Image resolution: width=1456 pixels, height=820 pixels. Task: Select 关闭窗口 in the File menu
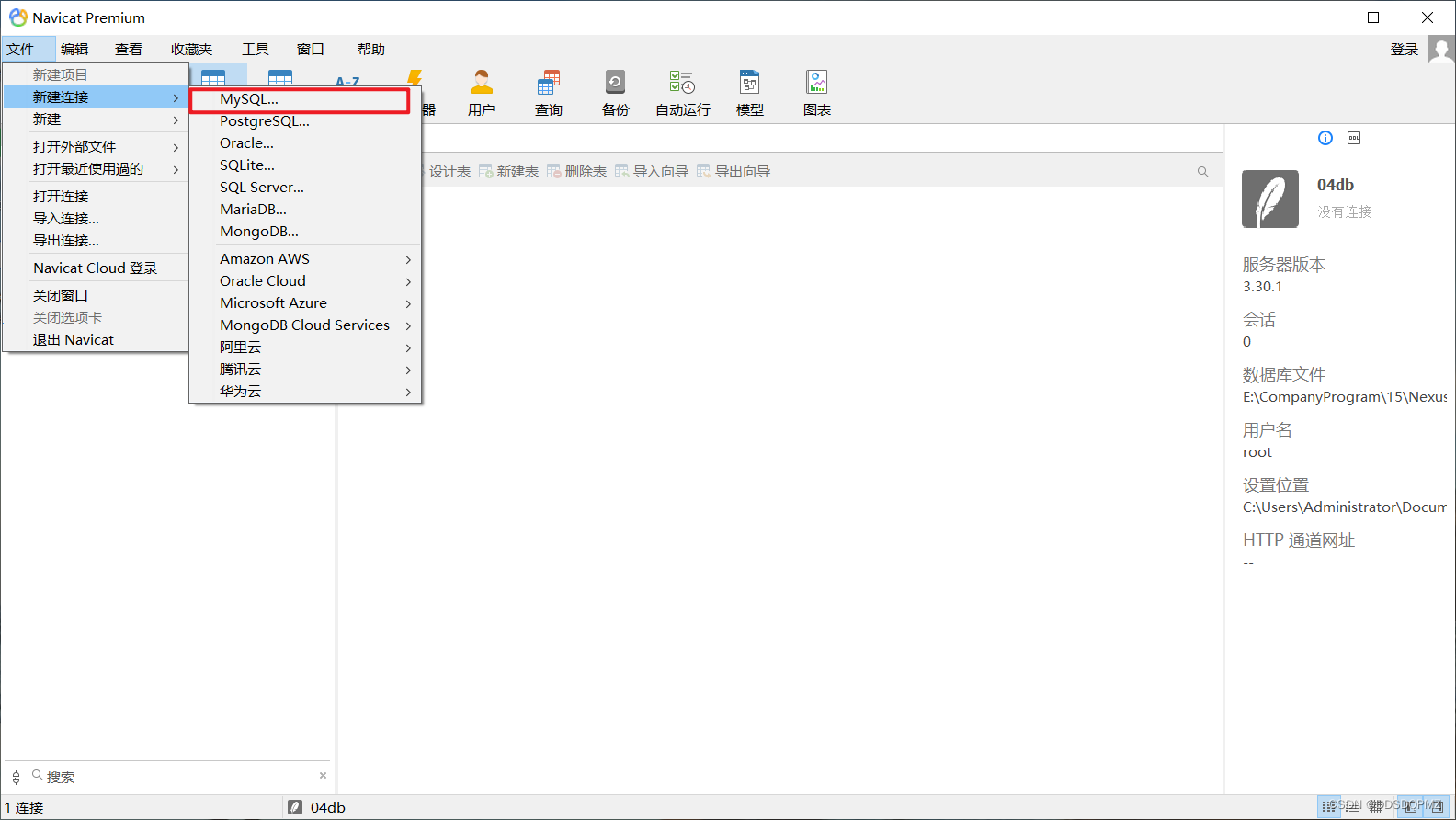coord(97,296)
